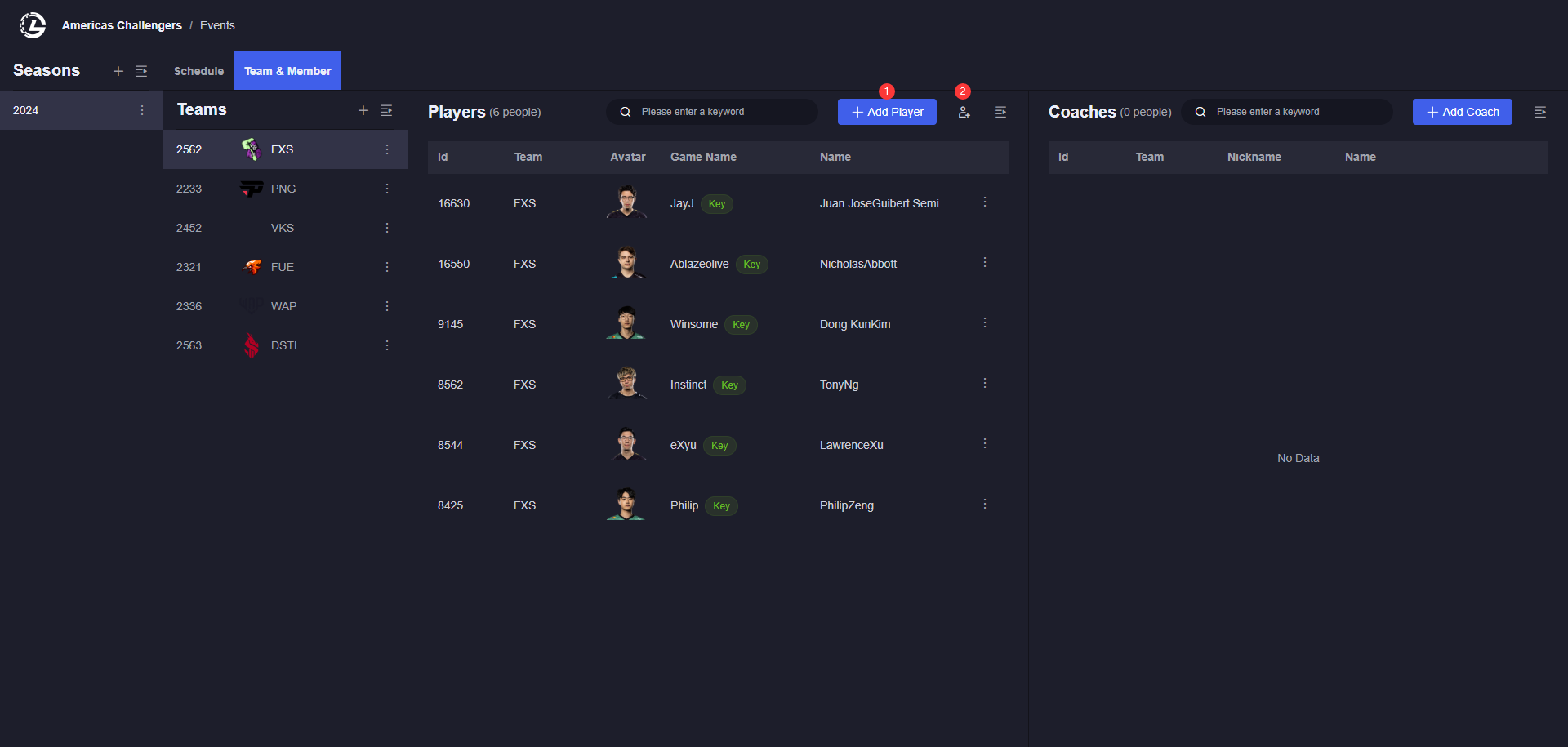Collapse the Coaches panel list icon

click(1540, 112)
